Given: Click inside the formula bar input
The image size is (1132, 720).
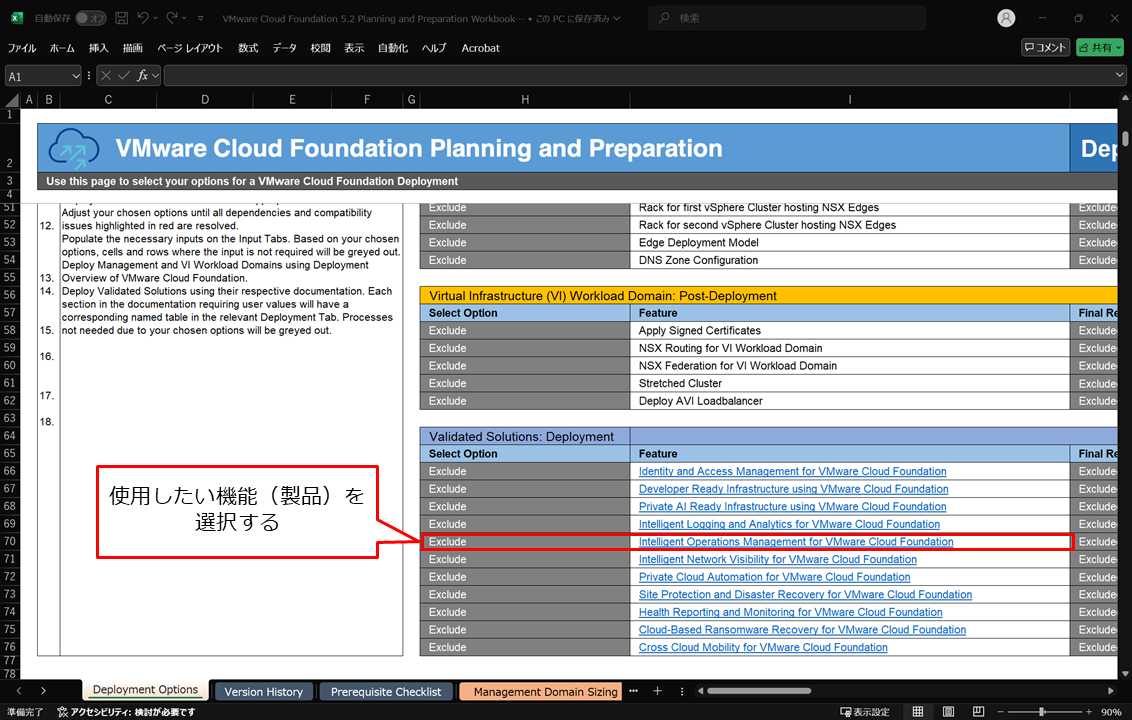Looking at the screenshot, I should (x=639, y=76).
